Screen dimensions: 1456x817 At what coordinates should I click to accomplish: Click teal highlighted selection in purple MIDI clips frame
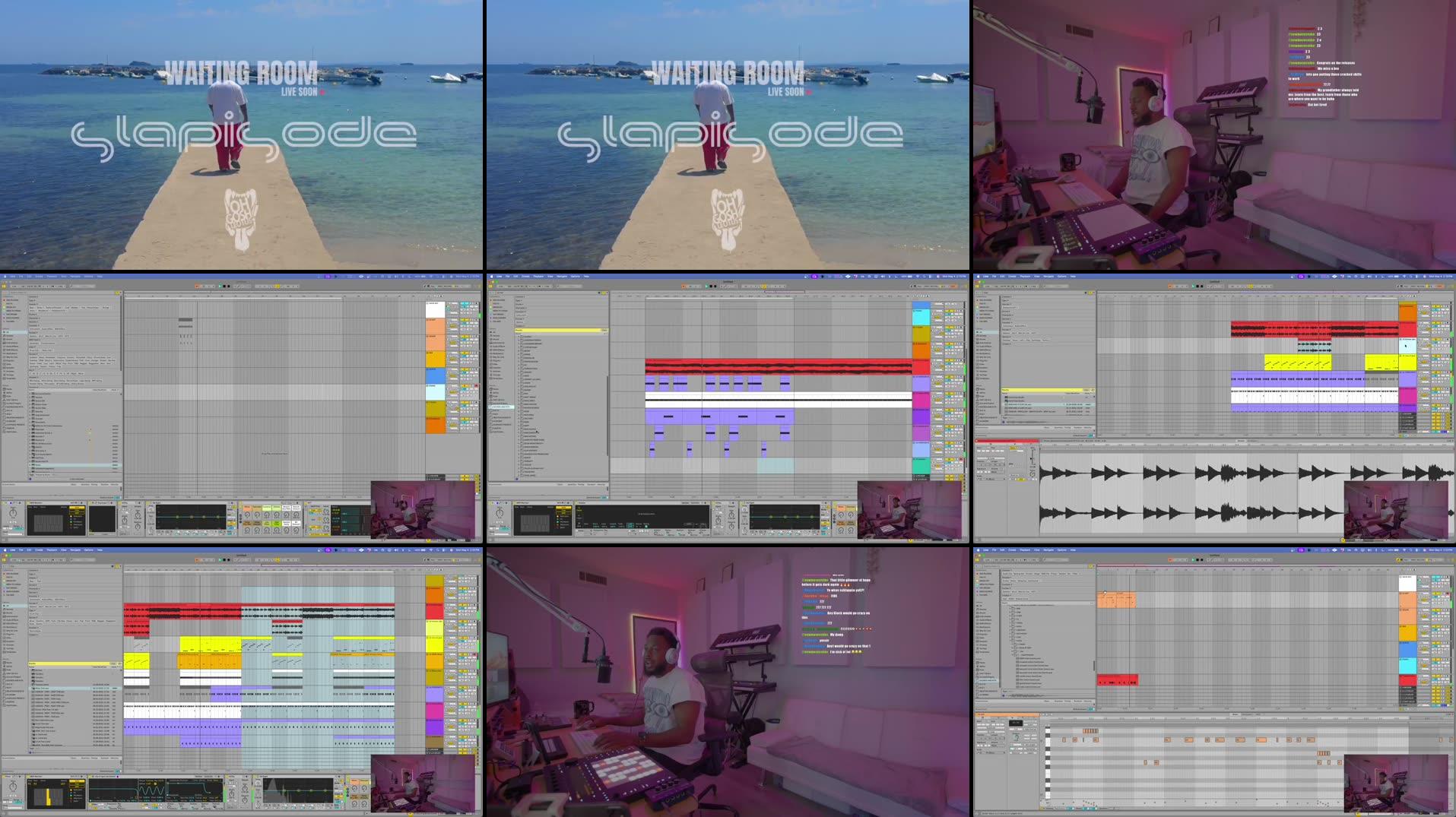coord(776,465)
